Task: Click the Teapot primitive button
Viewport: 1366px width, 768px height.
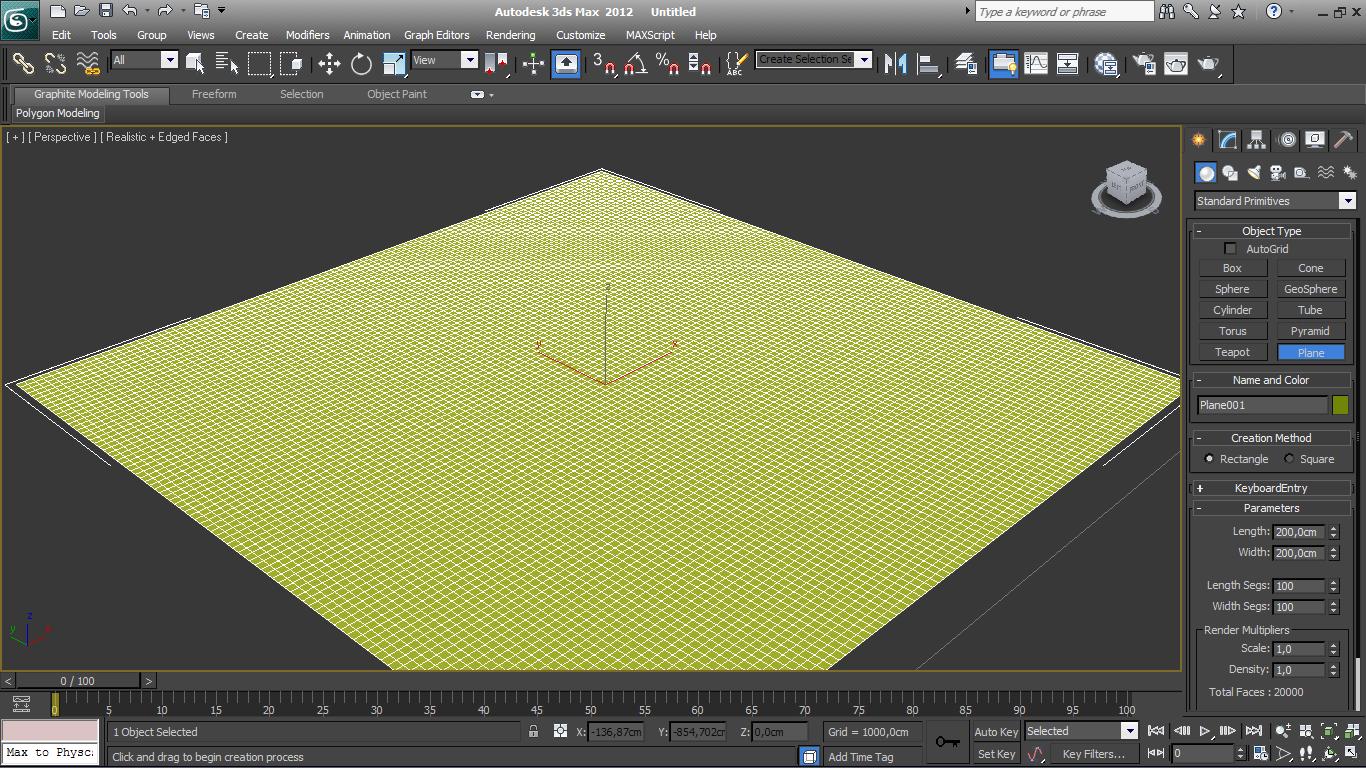Action: coord(1232,352)
